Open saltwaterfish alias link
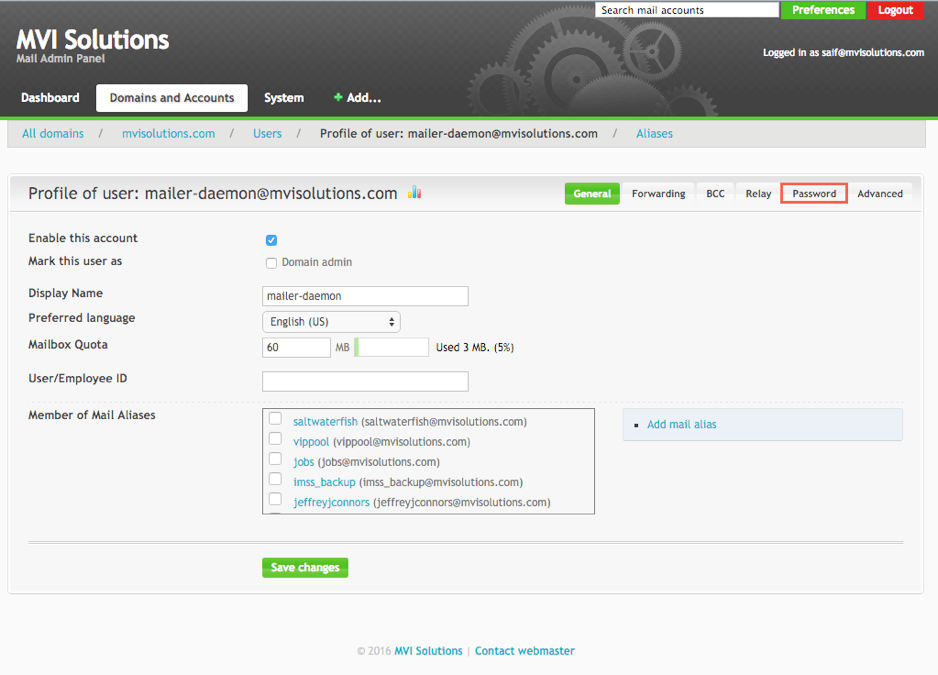 (325, 421)
